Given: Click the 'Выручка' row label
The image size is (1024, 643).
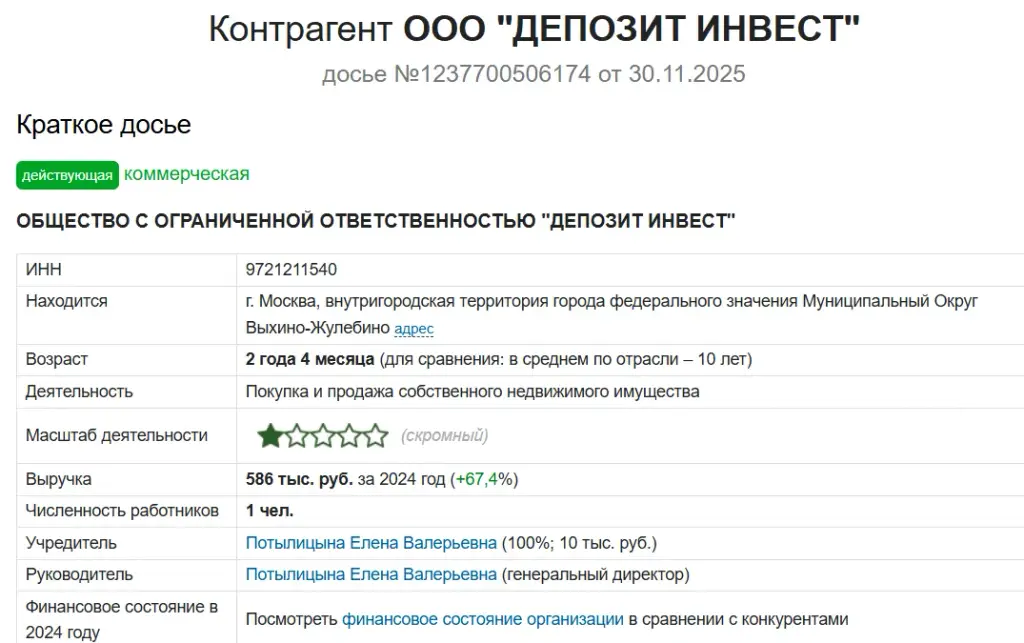Looking at the screenshot, I should tap(58, 479).
